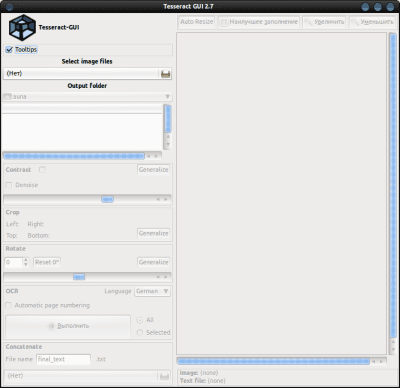Screen dimensions: 400x388
Task: Uncheck the Tooltips checkbox
Action: [x=9, y=50]
